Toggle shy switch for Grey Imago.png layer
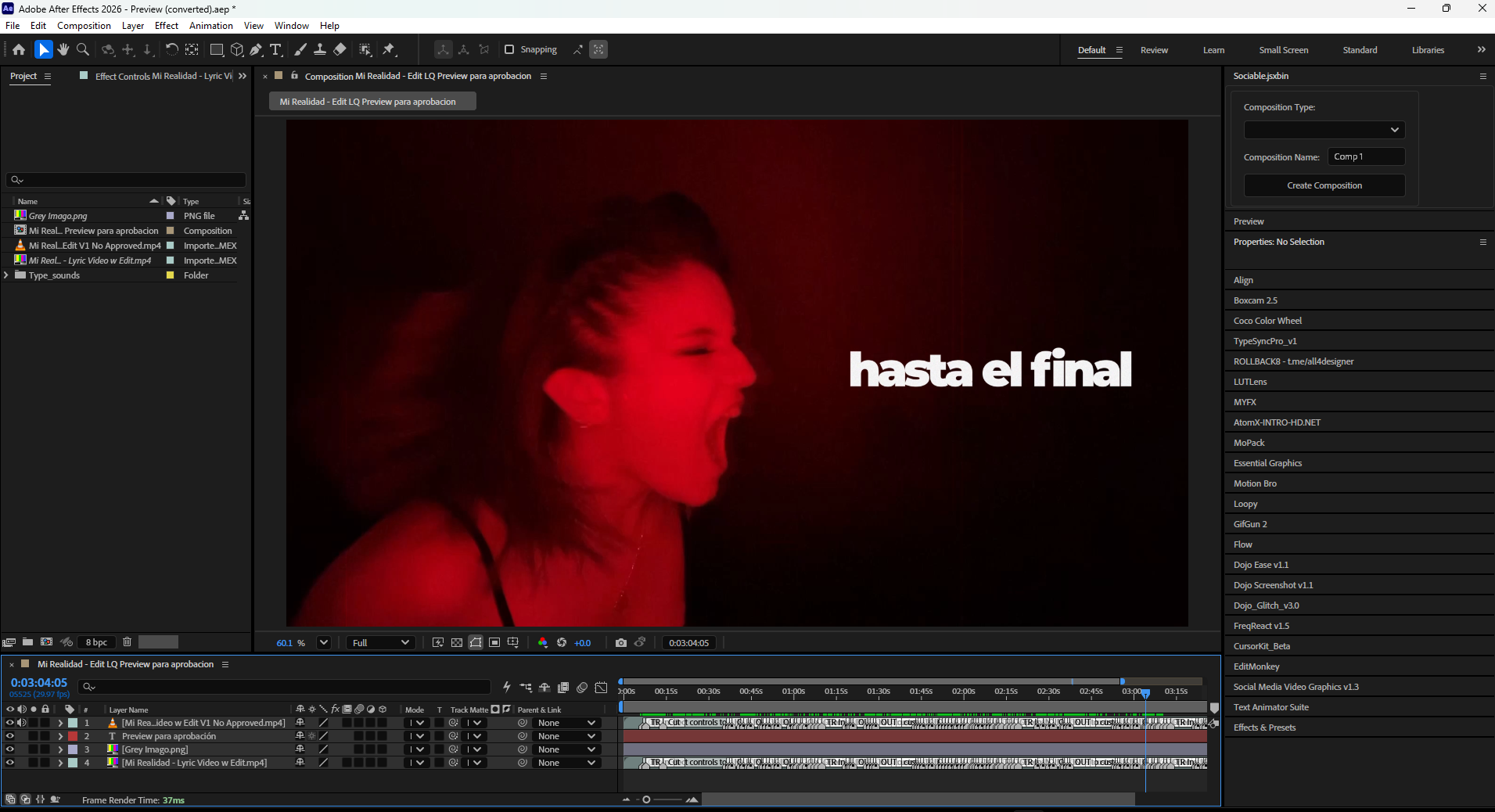Image resolution: width=1495 pixels, height=812 pixels. click(x=300, y=749)
